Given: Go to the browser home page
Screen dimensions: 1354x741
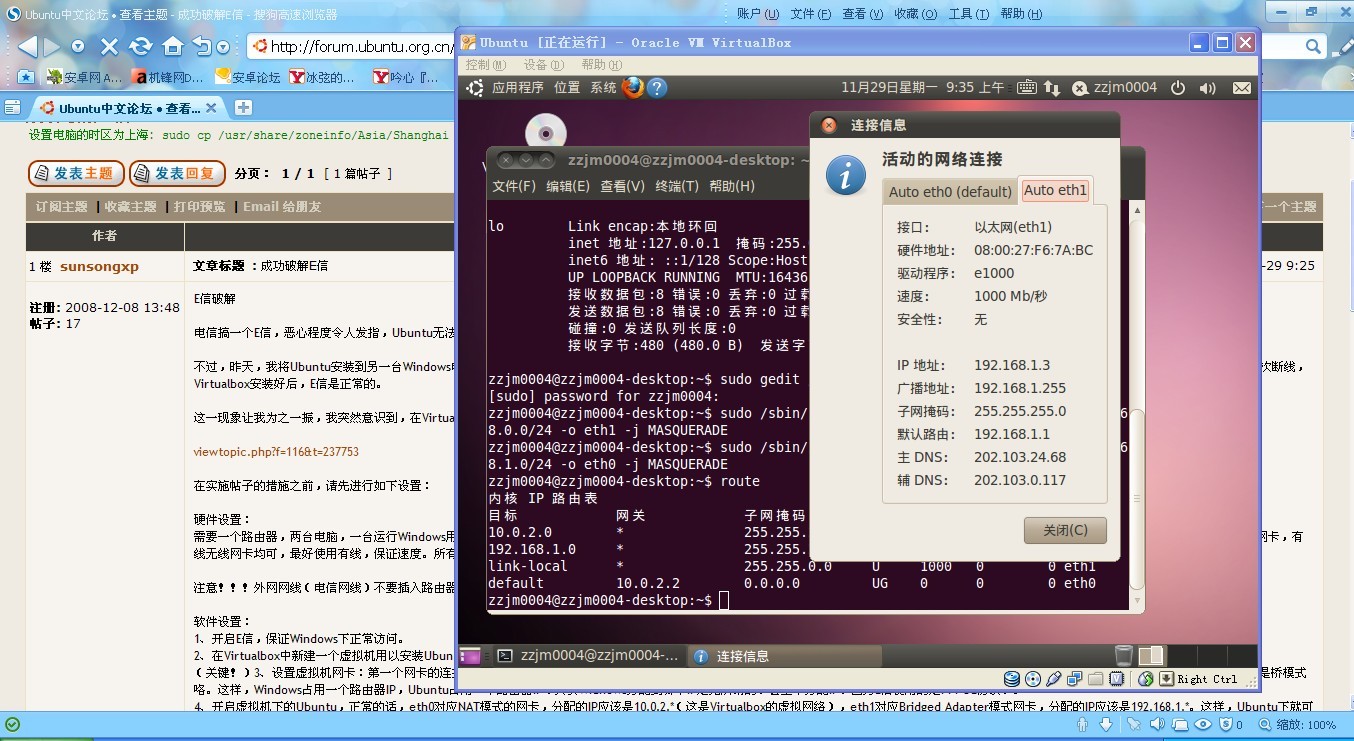Looking at the screenshot, I should click(x=173, y=46).
